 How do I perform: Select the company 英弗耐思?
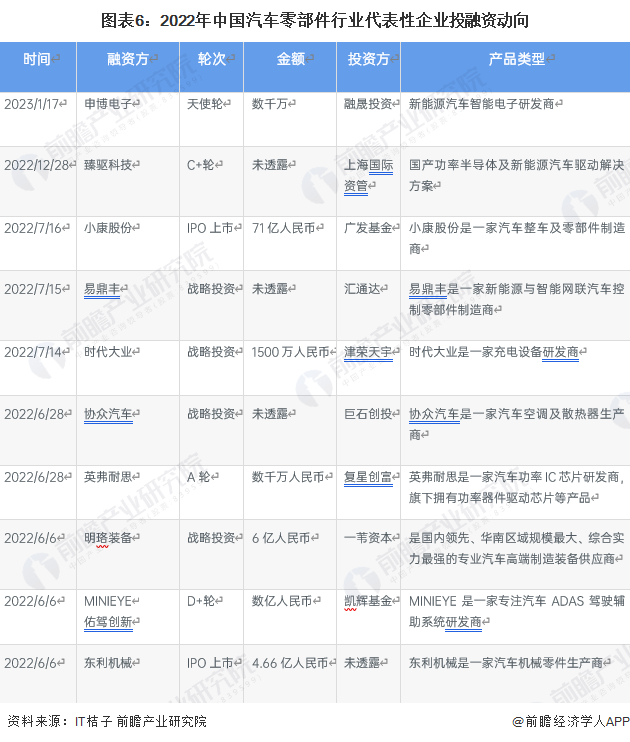click(x=108, y=477)
